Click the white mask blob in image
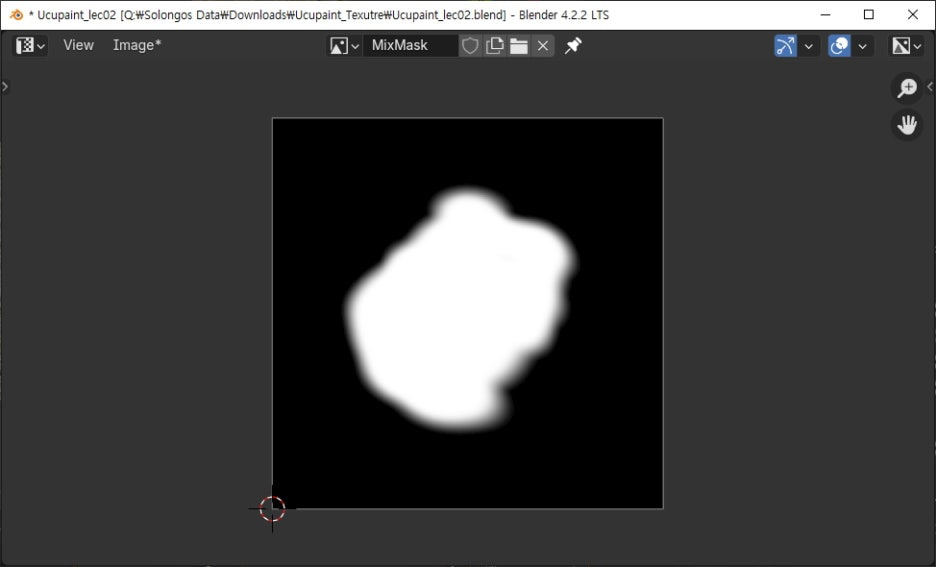 (461, 310)
